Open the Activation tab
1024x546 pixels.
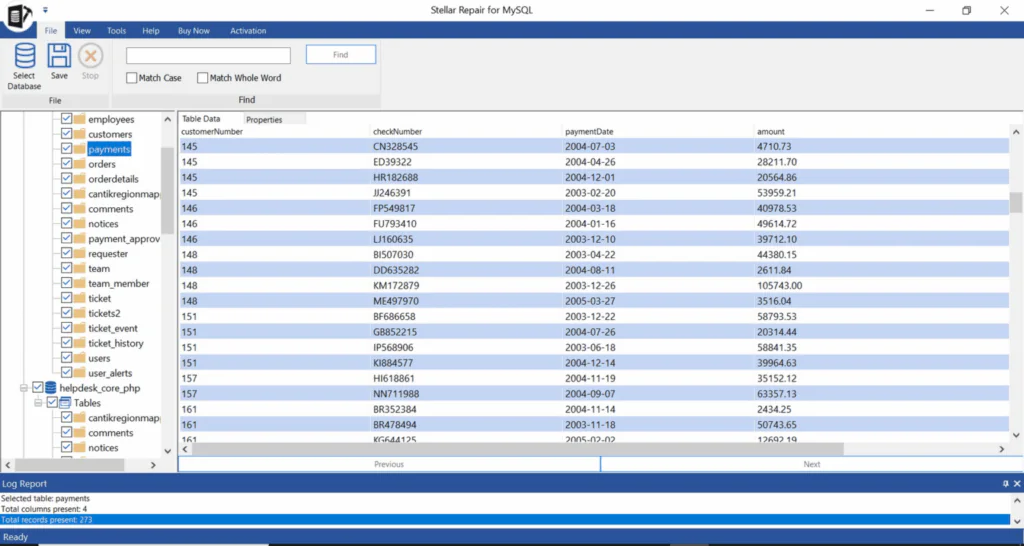tap(248, 31)
